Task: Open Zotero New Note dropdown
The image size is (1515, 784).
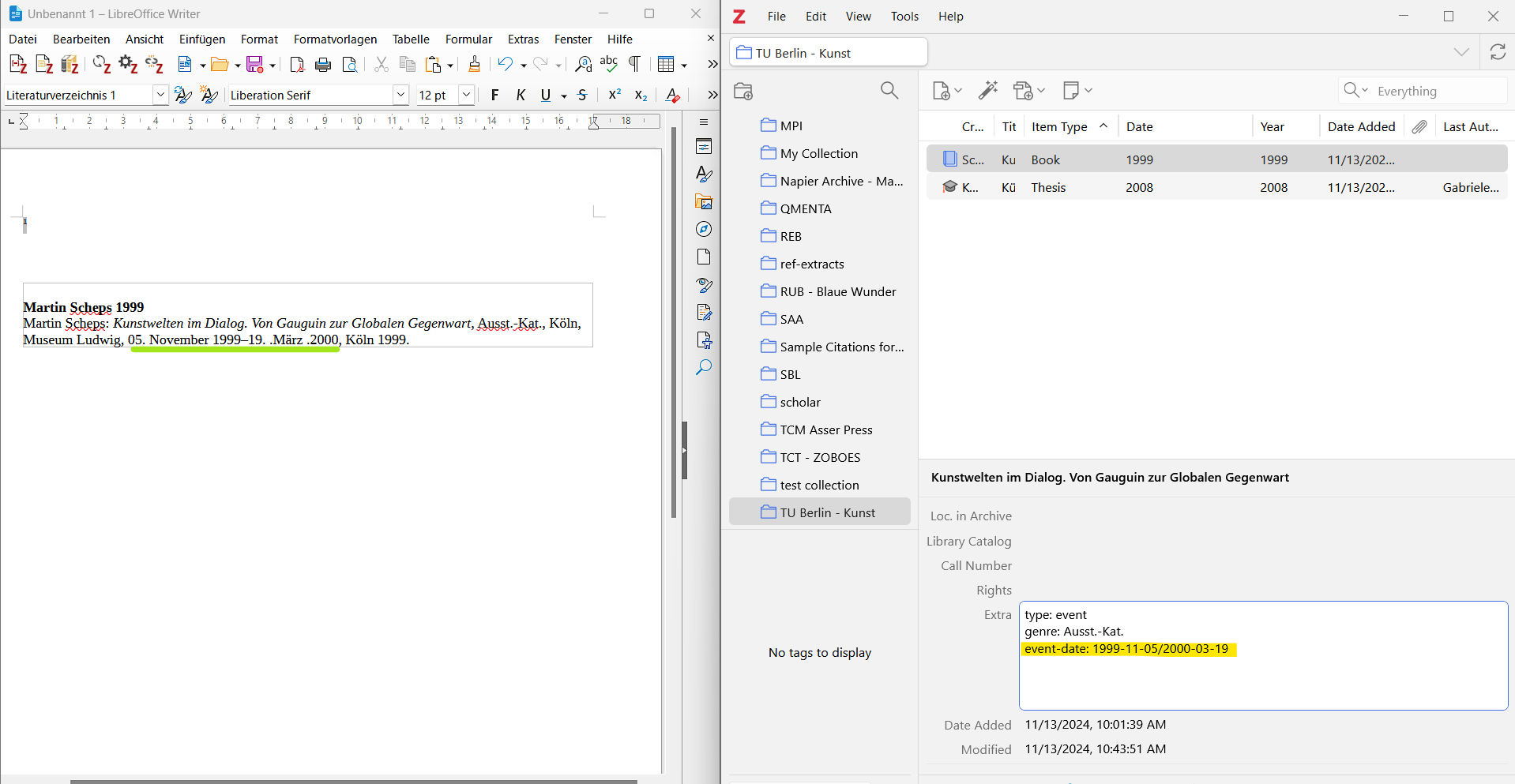Action: click(1077, 91)
